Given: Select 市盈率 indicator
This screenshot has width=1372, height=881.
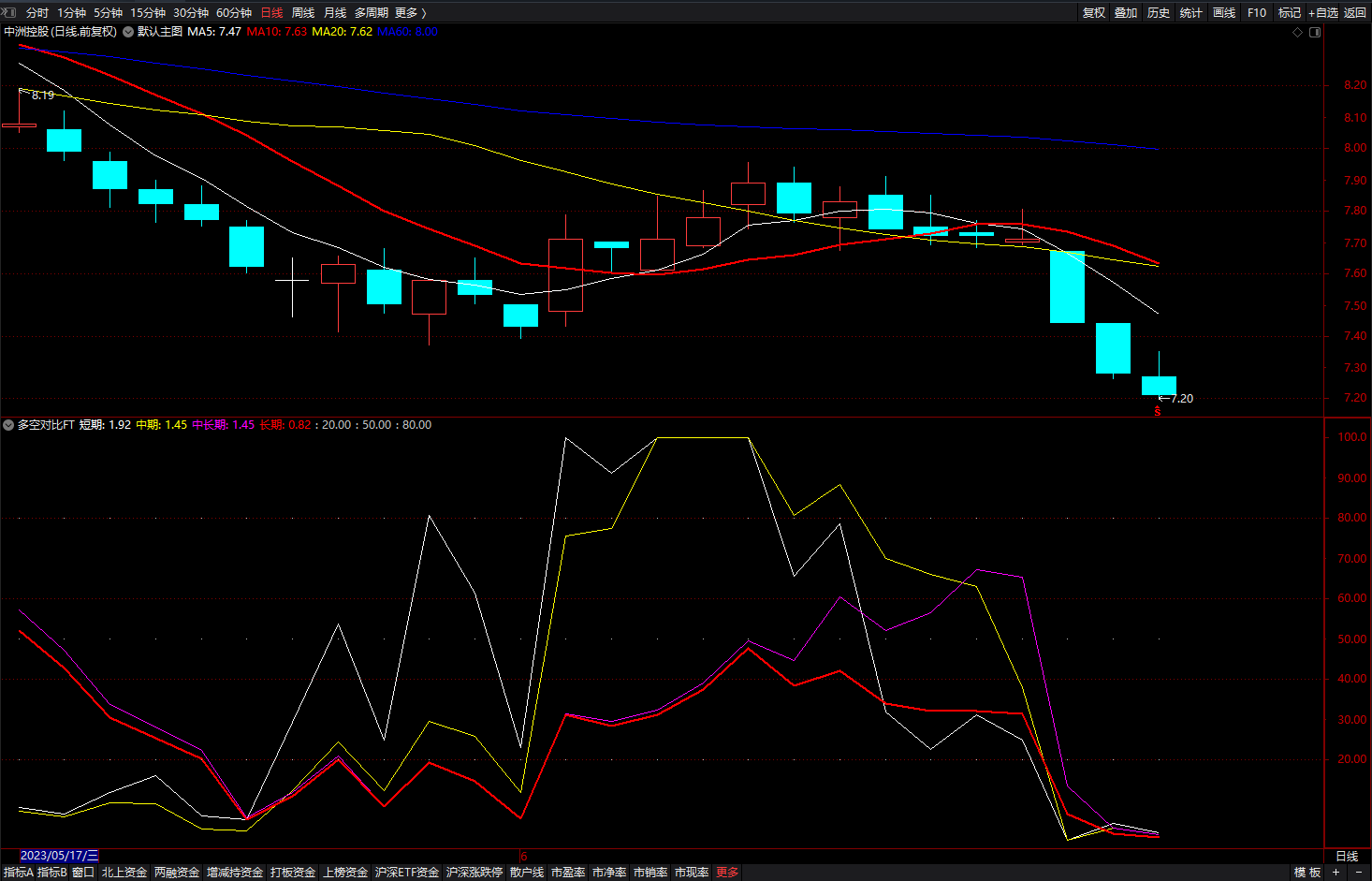Looking at the screenshot, I should point(568,873).
